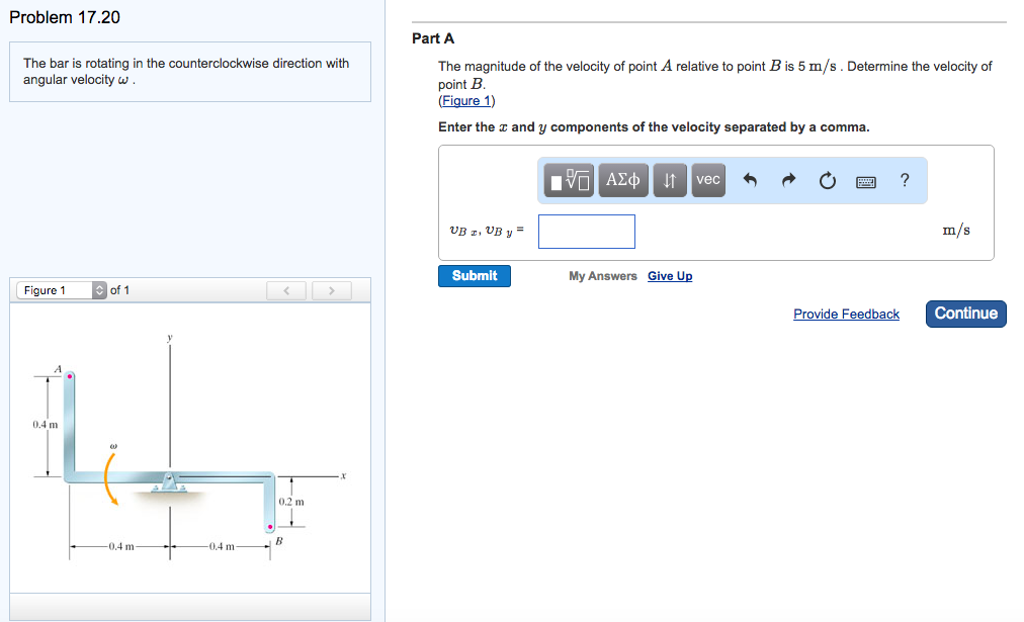Screen dimensions: 1024x622
Task: Undo the last answer edit
Action: [x=751, y=181]
